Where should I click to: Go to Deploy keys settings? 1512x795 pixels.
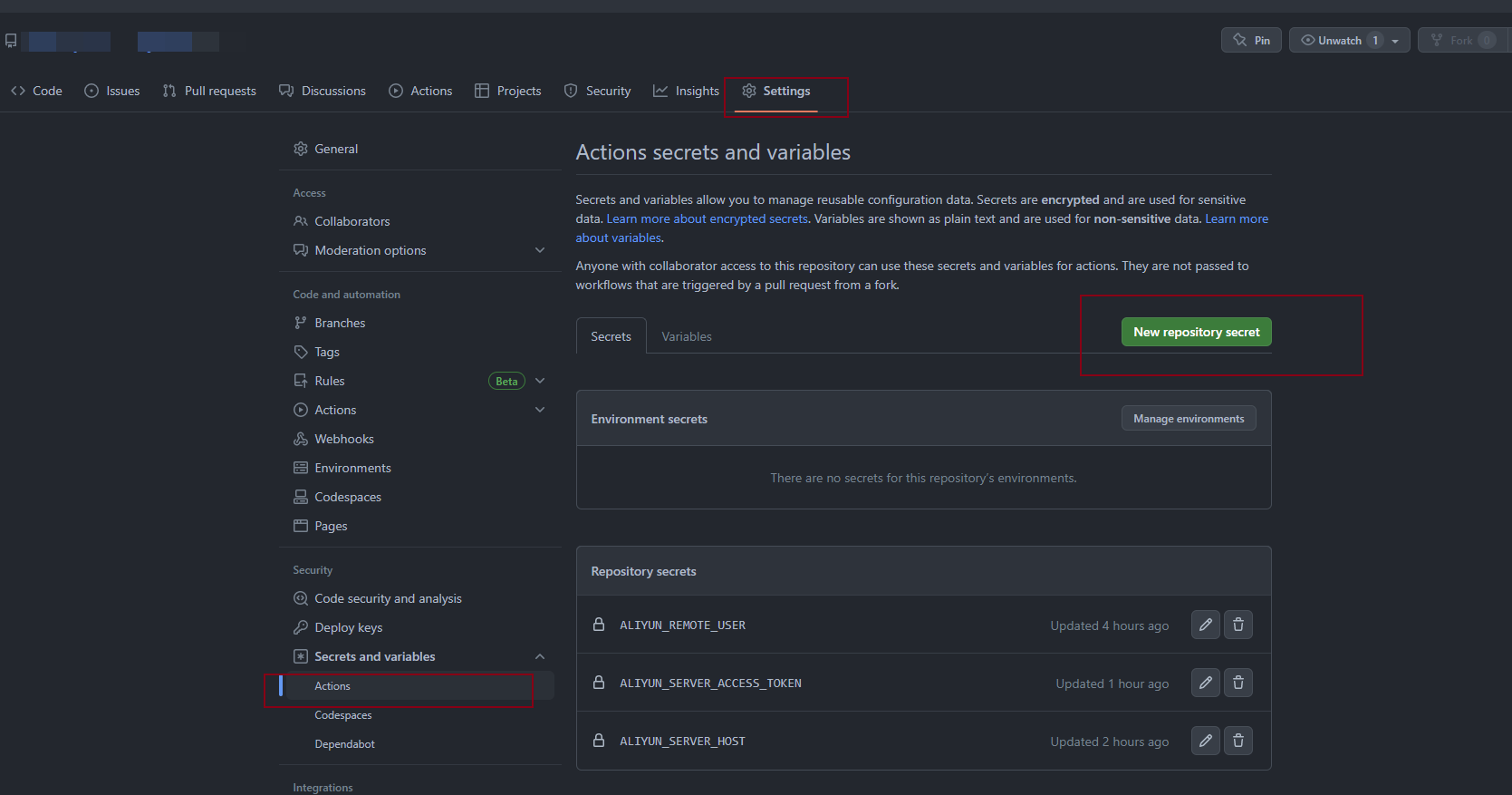click(348, 627)
